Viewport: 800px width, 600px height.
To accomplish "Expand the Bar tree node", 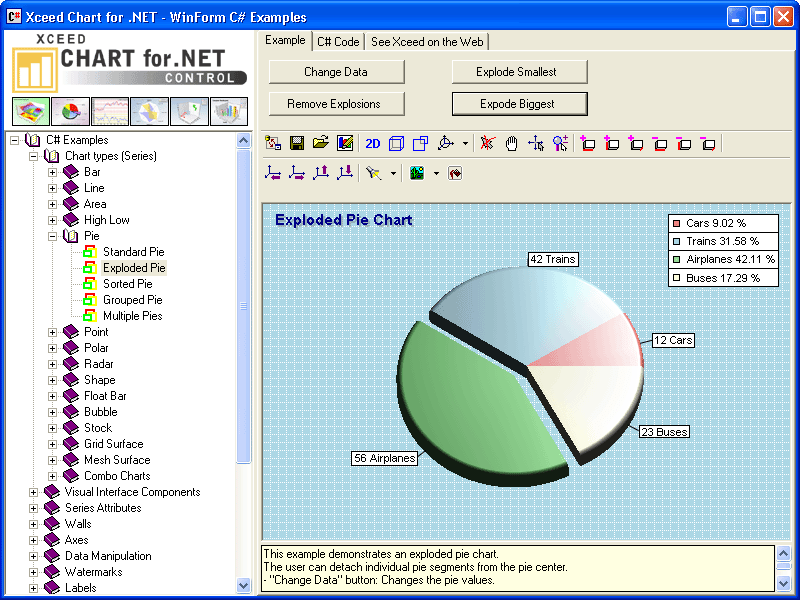I will click(x=52, y=172).
